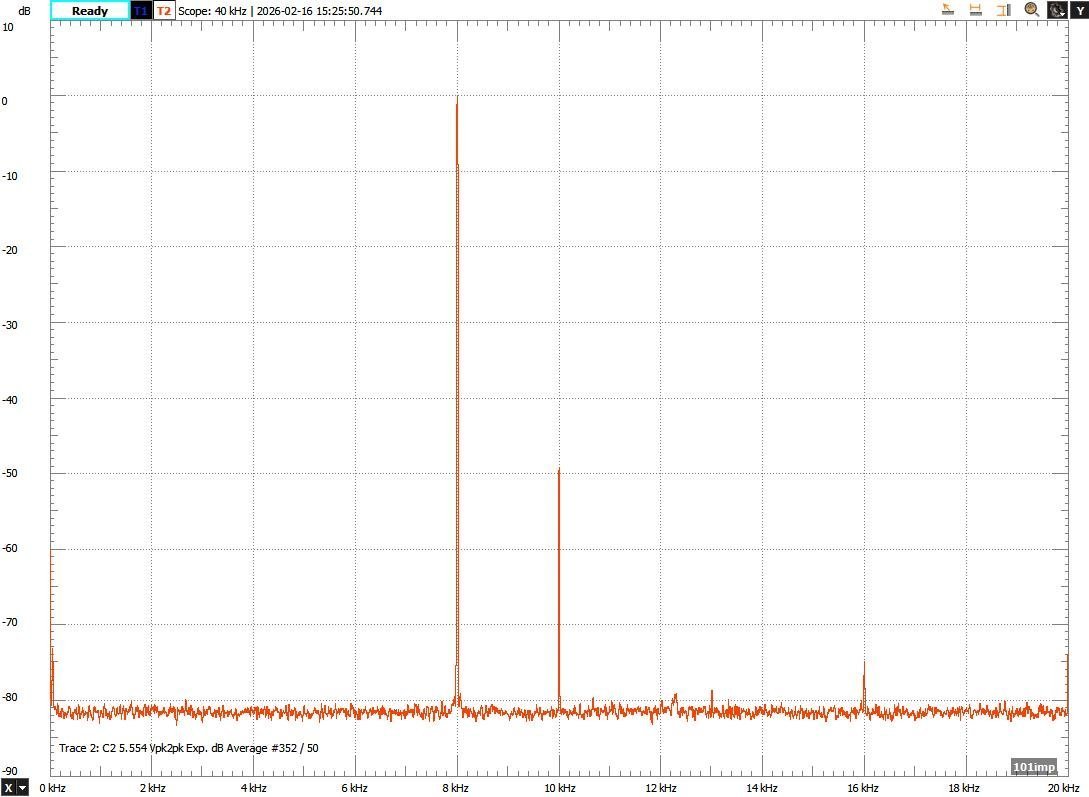
Task: Click the 10 kHz spur peak
Action: [x=559, y=471]
